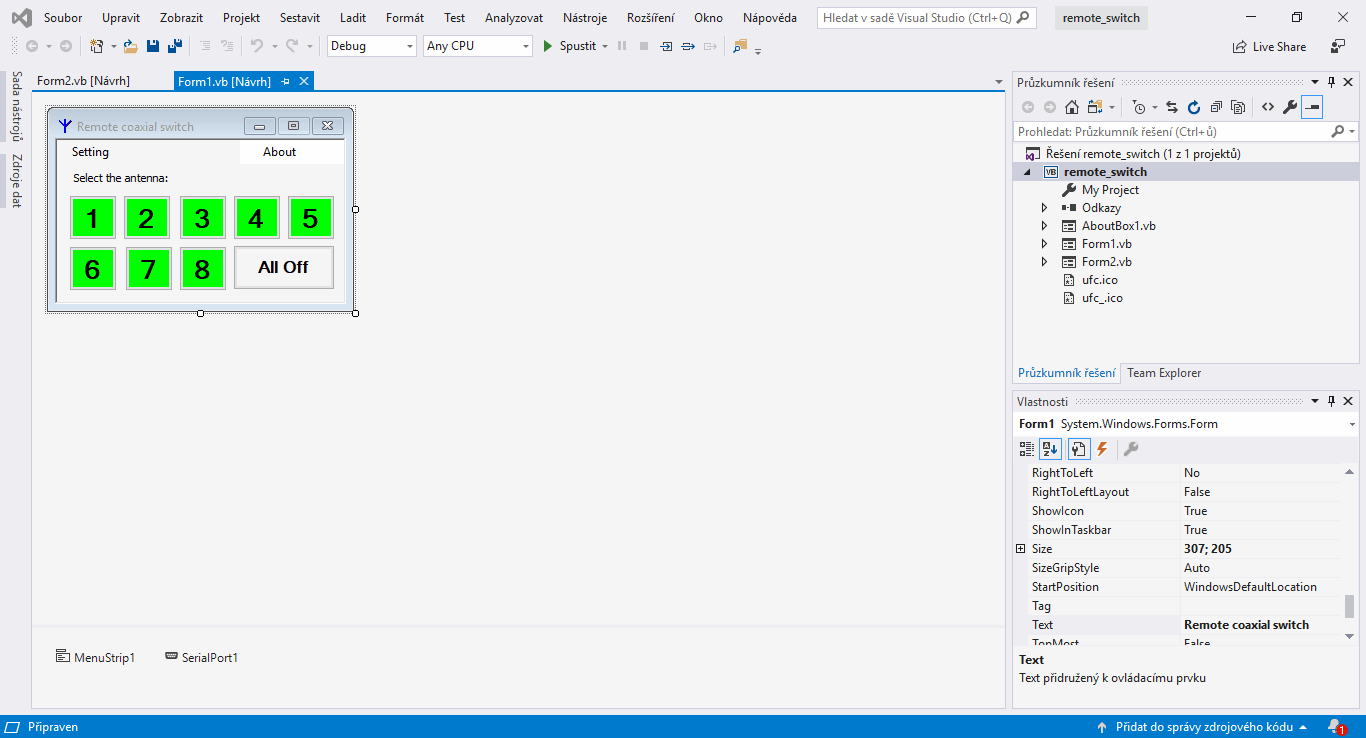Click the Visual Studio search box
Screen dimensions: 1366x738
pos(926,18)
